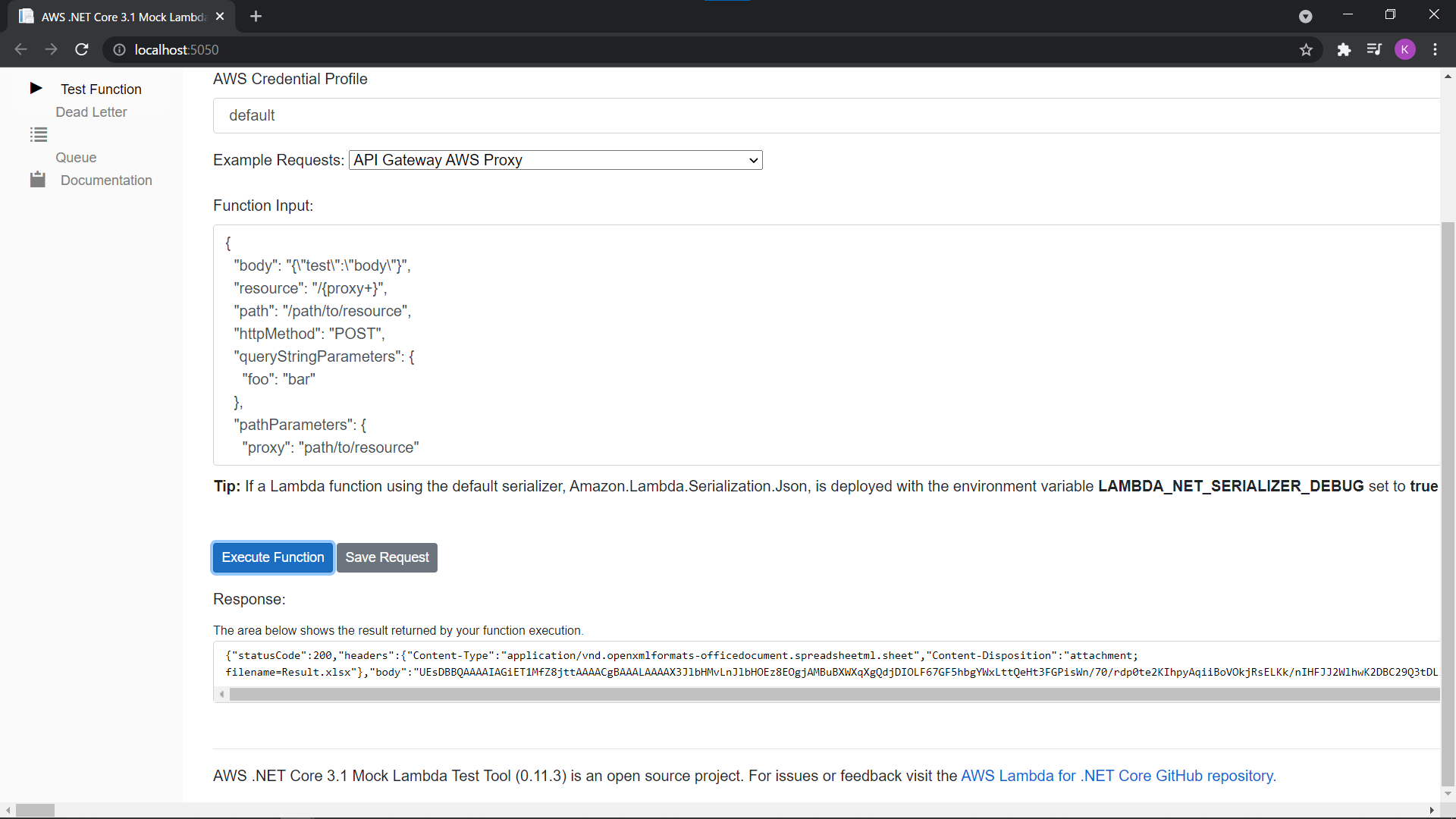Click the page horizontal scrollbar thumb
This screenshot has width=1456, height=819.
35,810
